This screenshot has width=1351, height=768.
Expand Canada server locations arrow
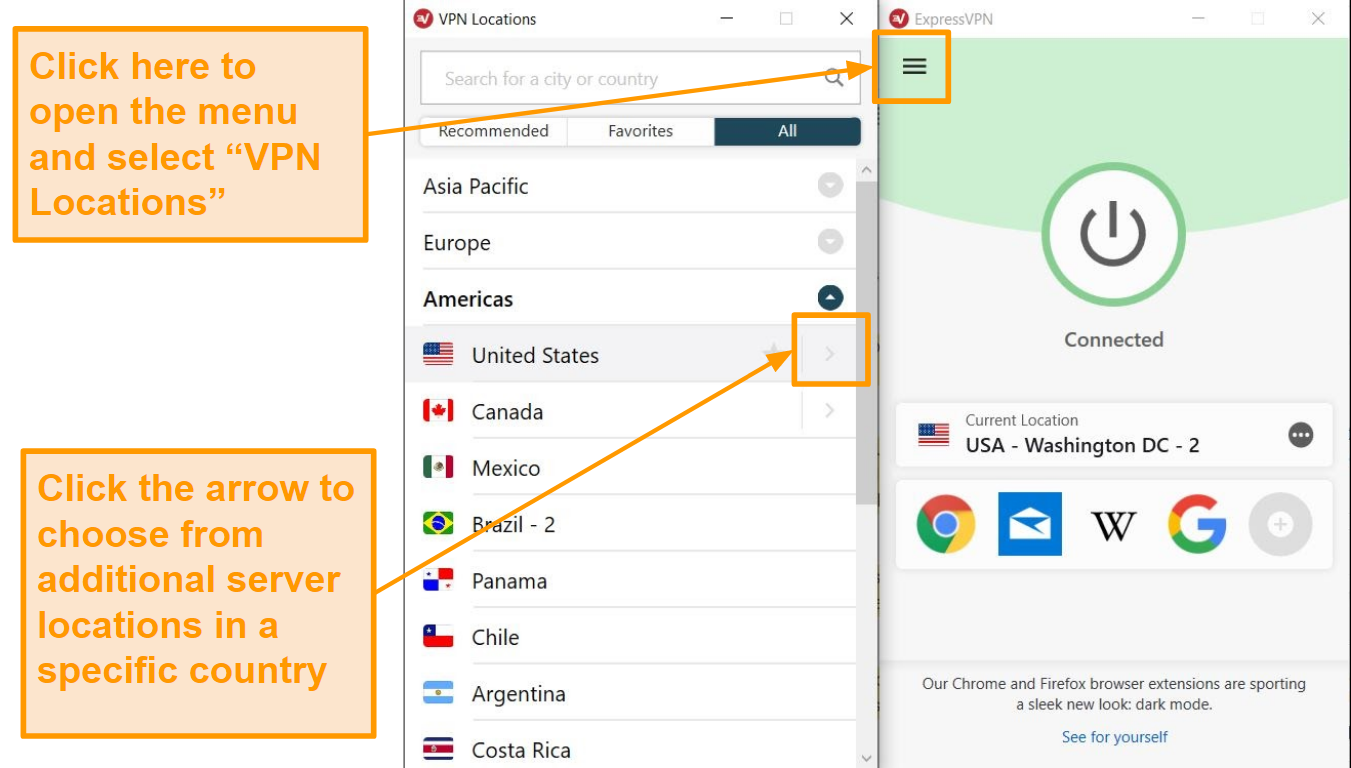tap(829, 411)
